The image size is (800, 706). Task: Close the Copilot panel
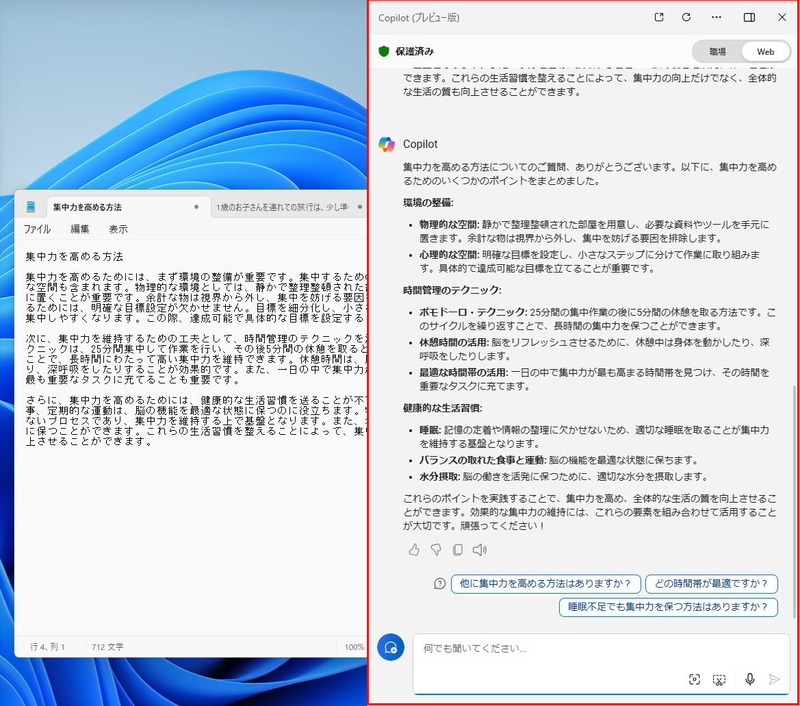782,17
